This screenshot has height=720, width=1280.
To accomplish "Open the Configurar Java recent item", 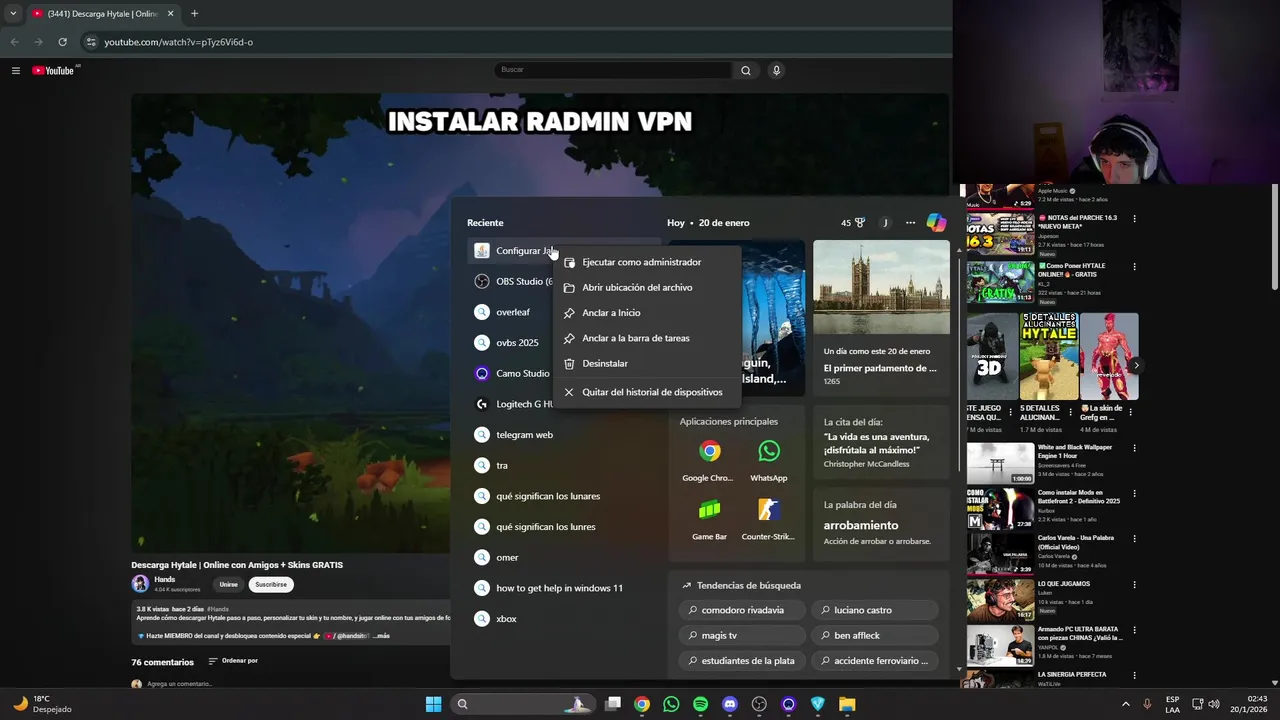I will click(x=512, y=251).
